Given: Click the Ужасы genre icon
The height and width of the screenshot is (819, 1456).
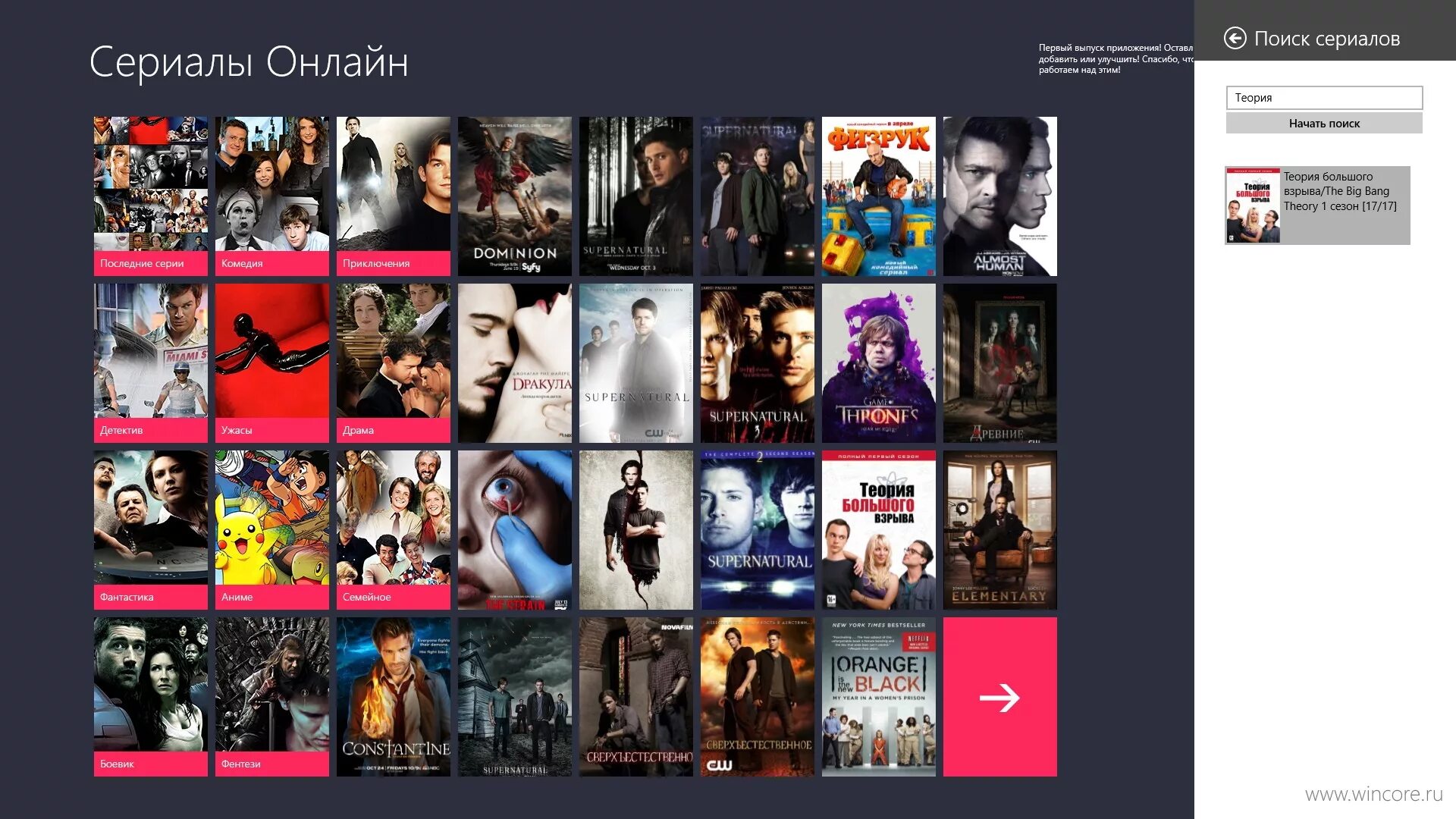Looking at the screenshot, I should (x=270, y=362).
